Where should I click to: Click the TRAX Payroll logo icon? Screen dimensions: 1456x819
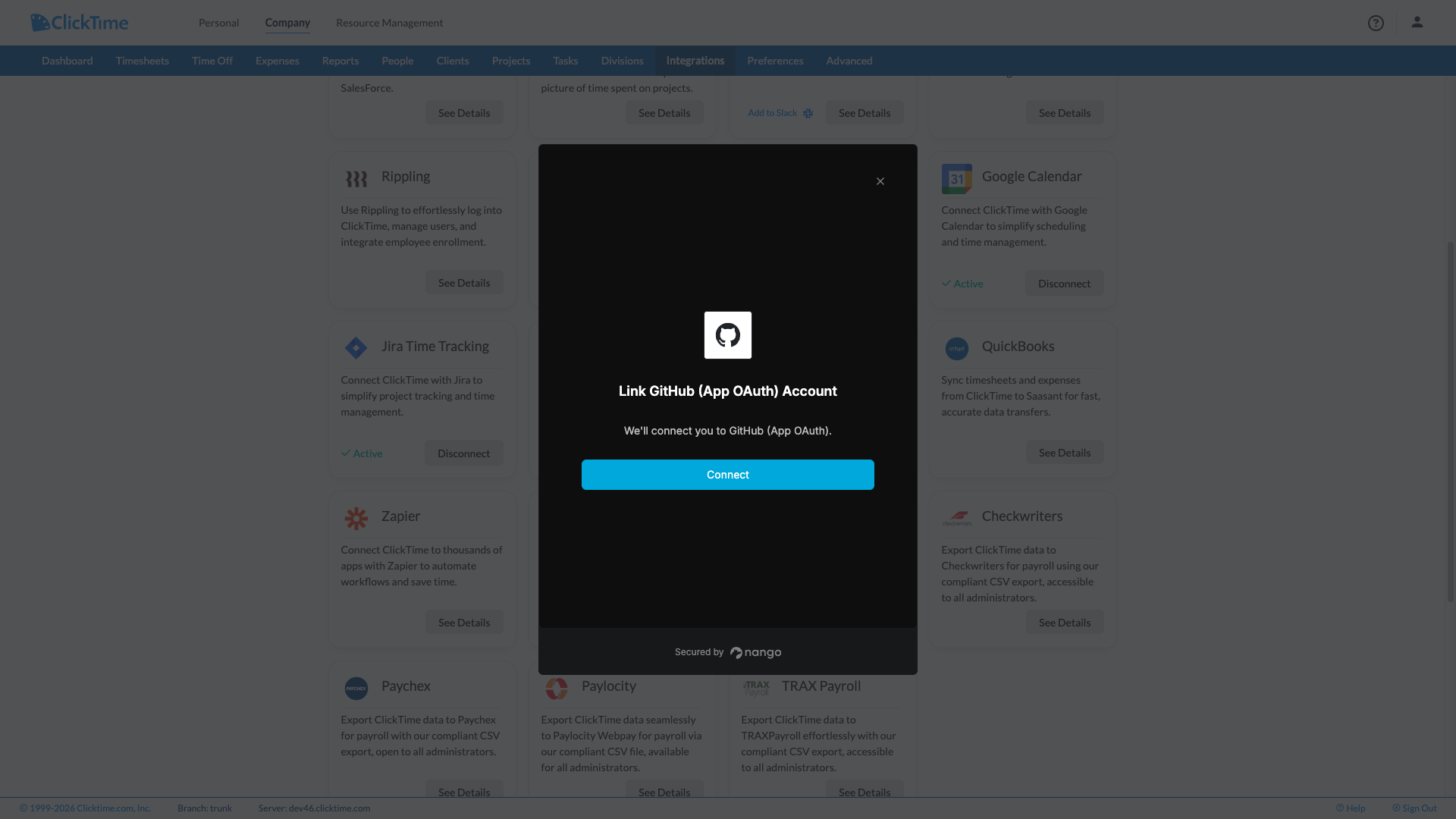[757, 688]
